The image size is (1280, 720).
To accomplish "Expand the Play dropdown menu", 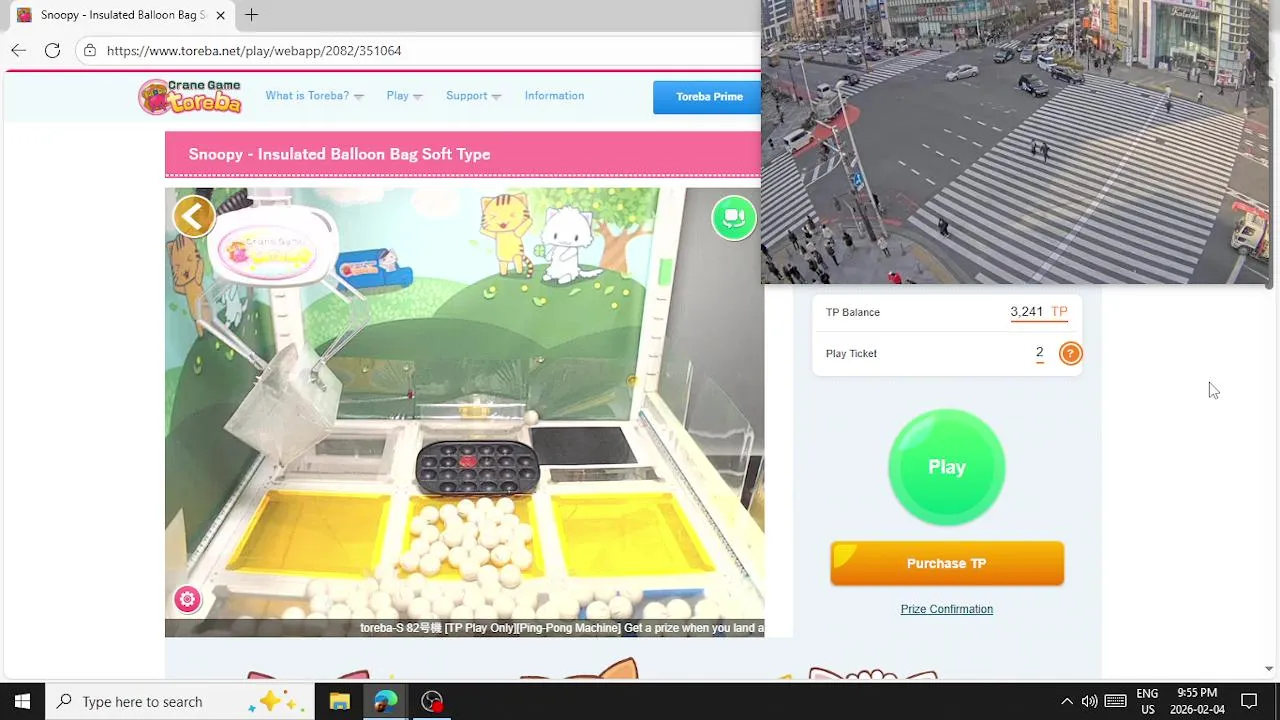I will (404, 96).
